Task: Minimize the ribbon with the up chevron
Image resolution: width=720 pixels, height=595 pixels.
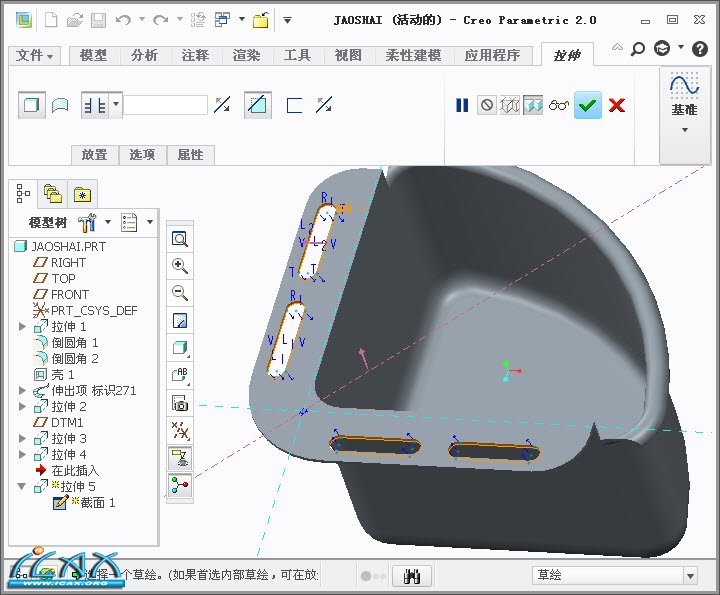Action: tap(617, 47)
